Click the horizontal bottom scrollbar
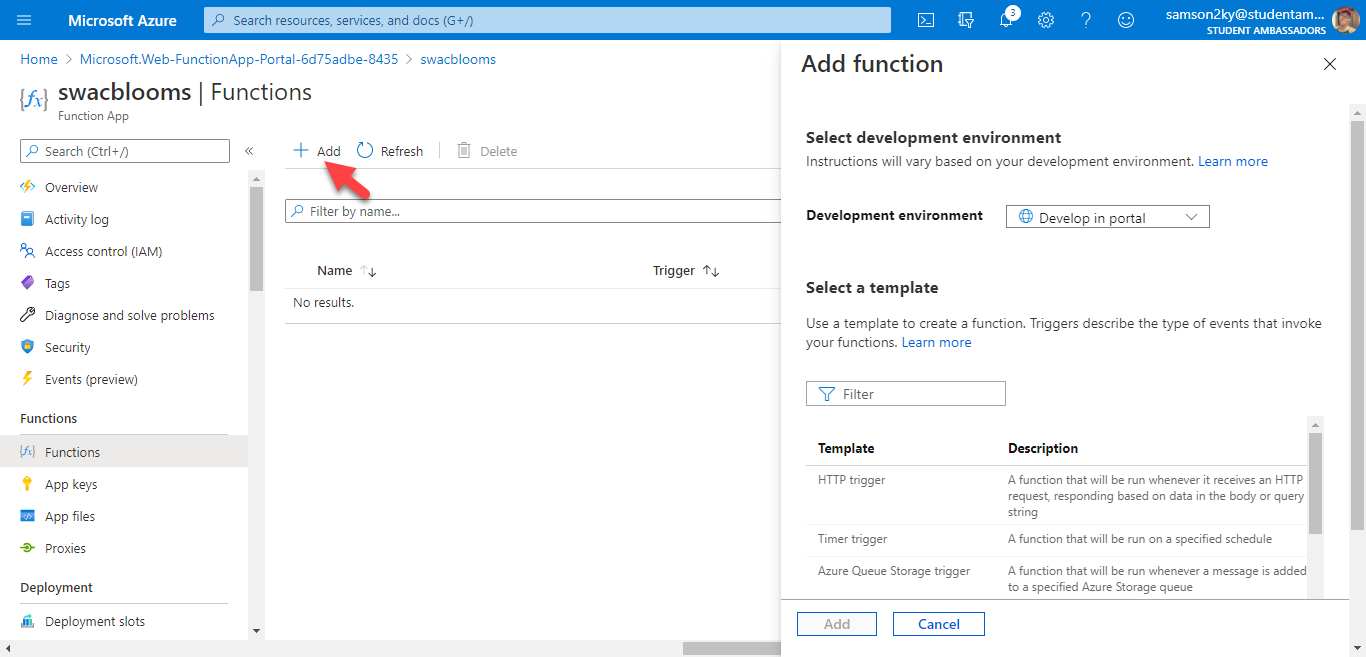Viewport: 1366px width, 657px height. point(731,648)
